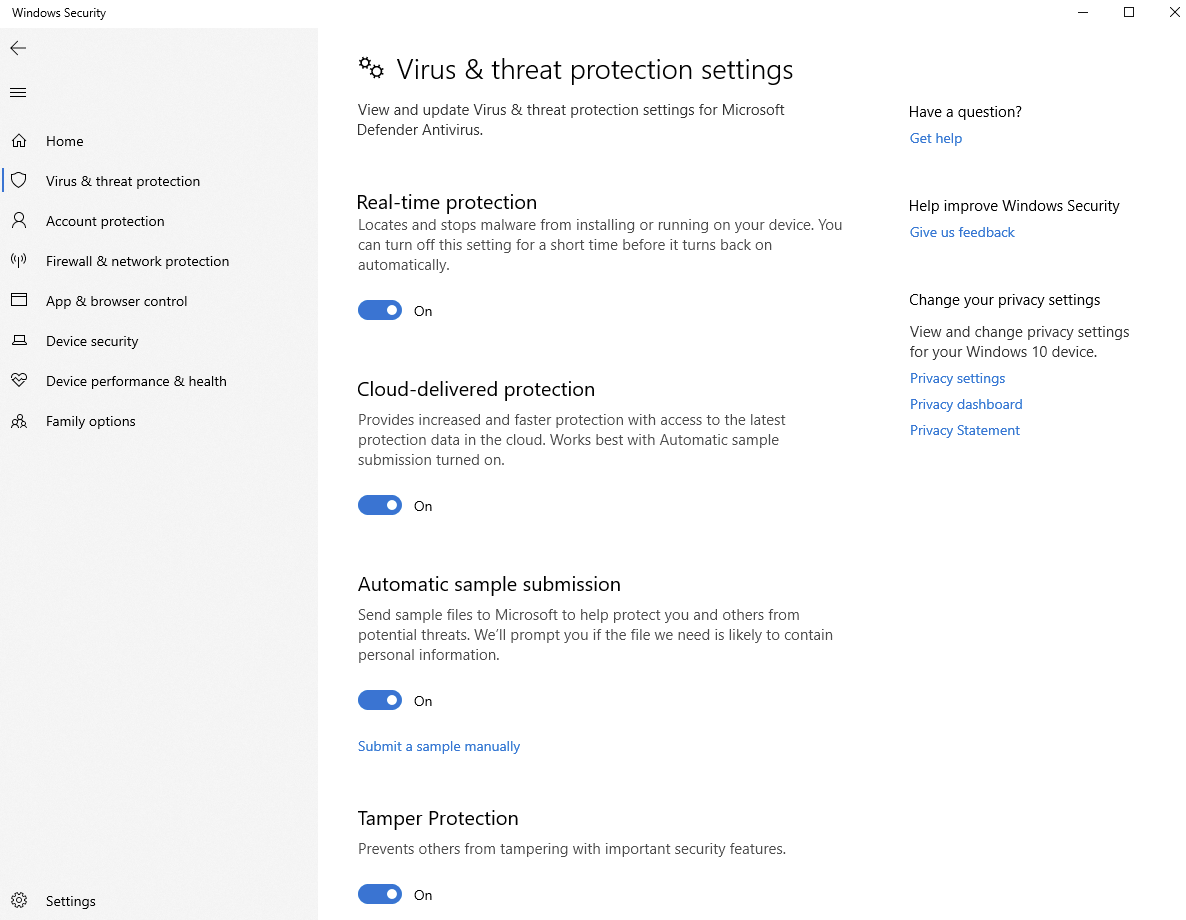Screen dimensions: 1186x920
Task: Navigate back using the arrow
Action: (x=18, y=47)
